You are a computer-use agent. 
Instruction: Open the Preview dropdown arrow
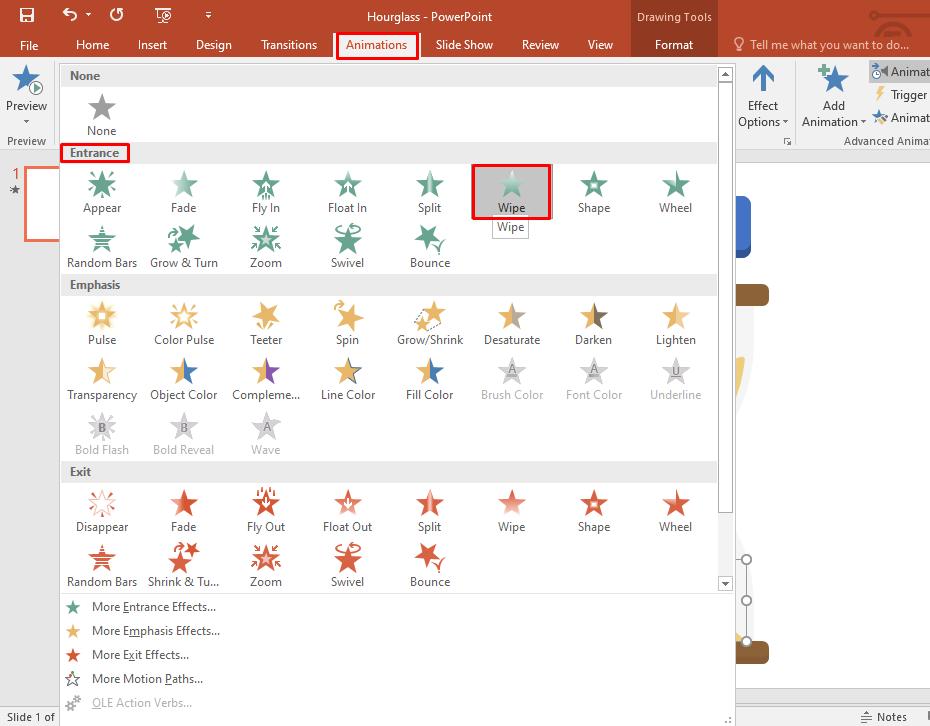(x=26, y=121)
